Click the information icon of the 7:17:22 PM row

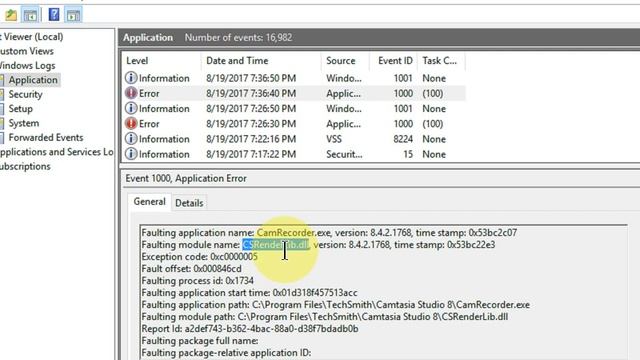pyautogui.click(x=131, y=154)
